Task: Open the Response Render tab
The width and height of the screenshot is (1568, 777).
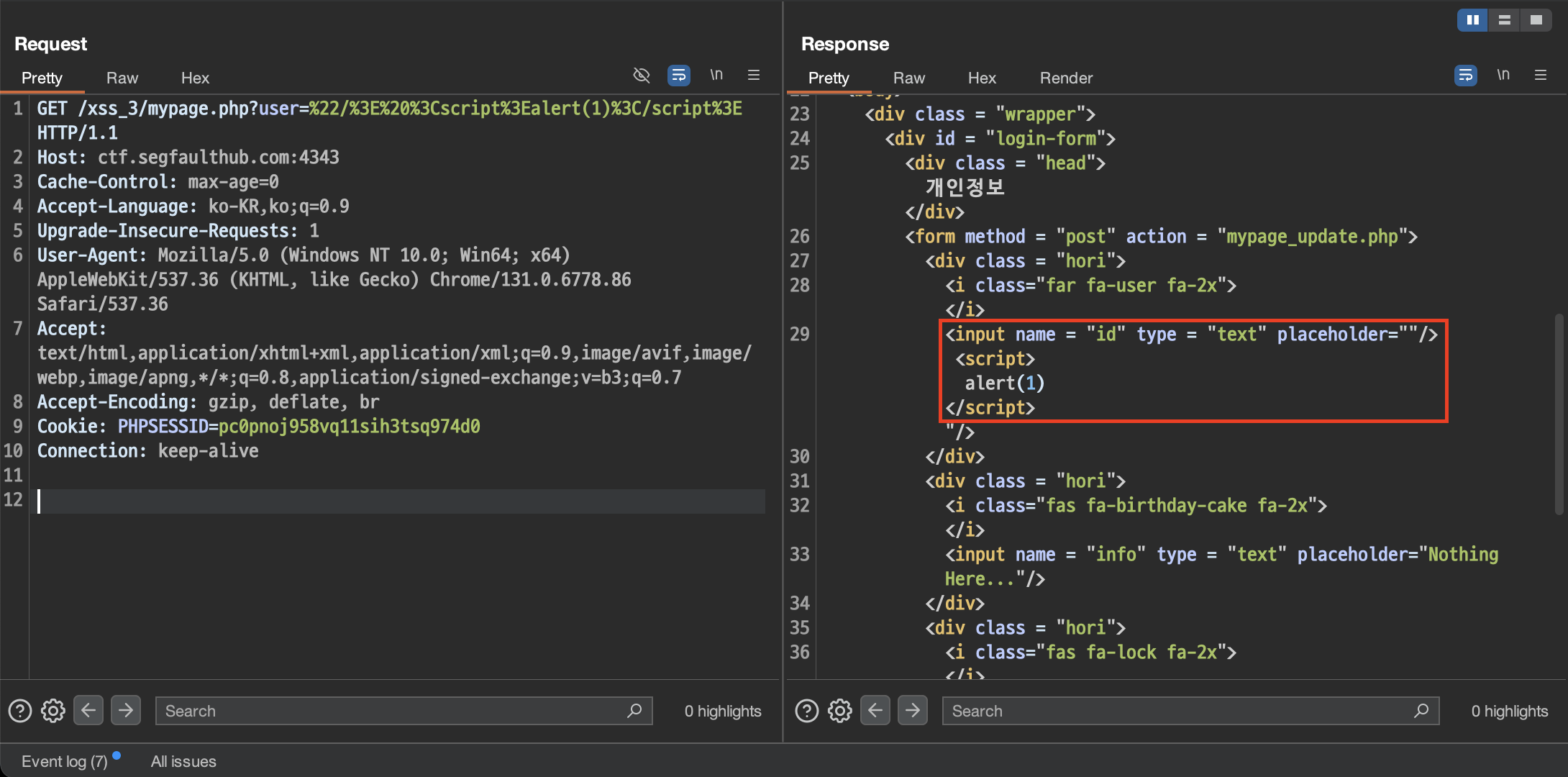Action: [x=1066, y=78]
